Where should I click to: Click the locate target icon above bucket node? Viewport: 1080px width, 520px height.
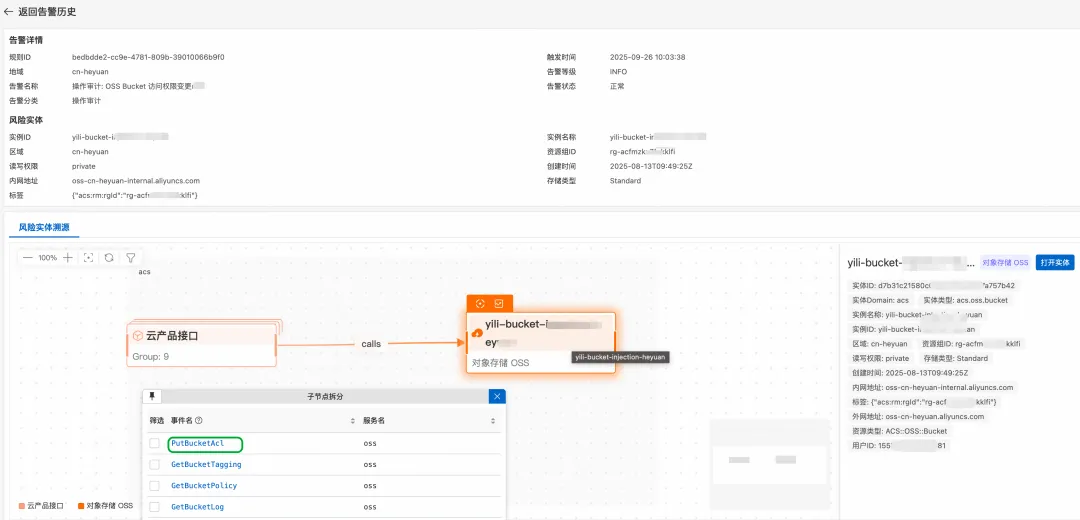(481, 303)
